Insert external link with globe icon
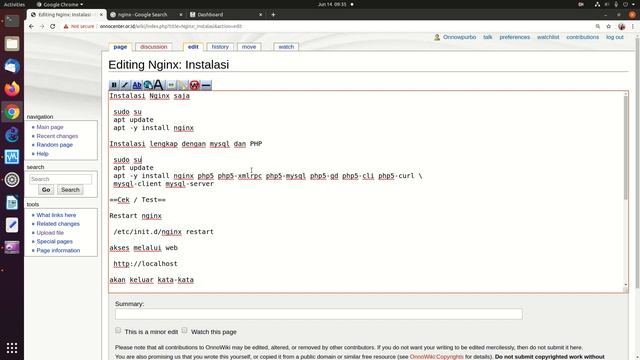 tap(148, 85)
